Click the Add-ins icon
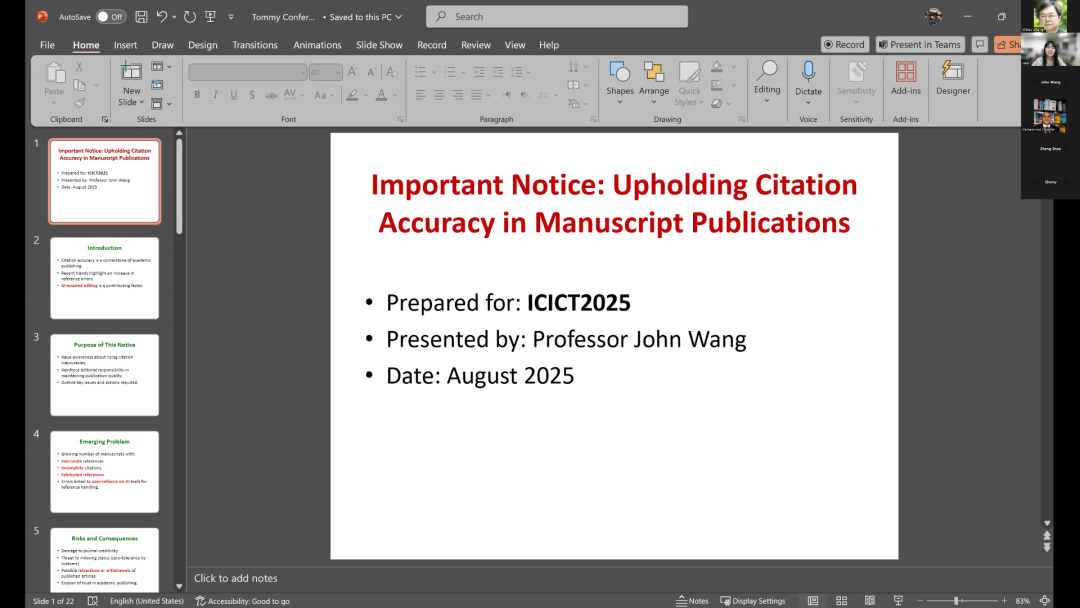The image size is (1080, 608). (906, 78)
